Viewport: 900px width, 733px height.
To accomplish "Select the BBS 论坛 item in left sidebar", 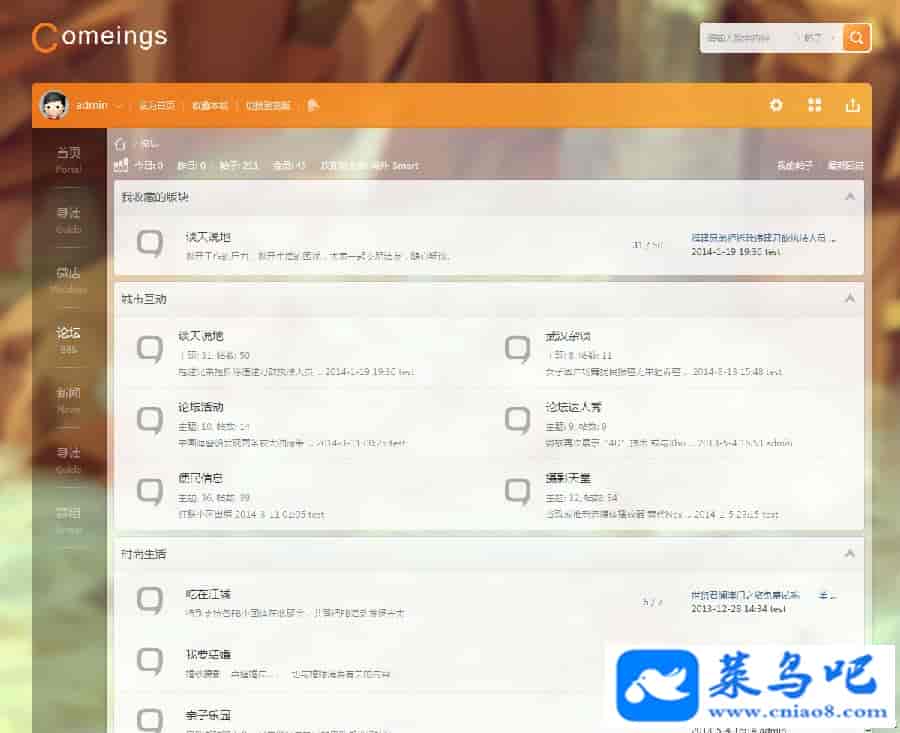I will (x=68, y=340).
